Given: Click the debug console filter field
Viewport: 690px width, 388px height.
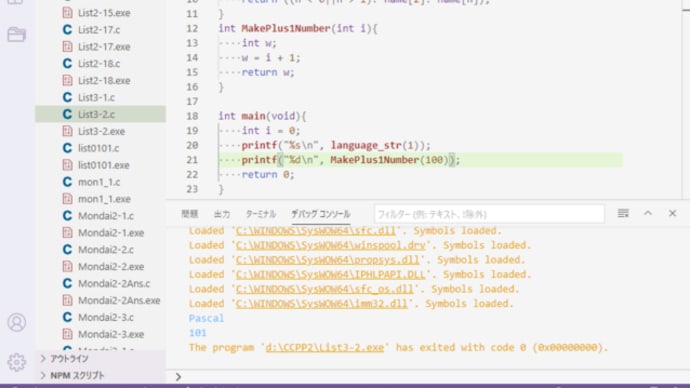Looking at the screenshot, I should 489,214.
